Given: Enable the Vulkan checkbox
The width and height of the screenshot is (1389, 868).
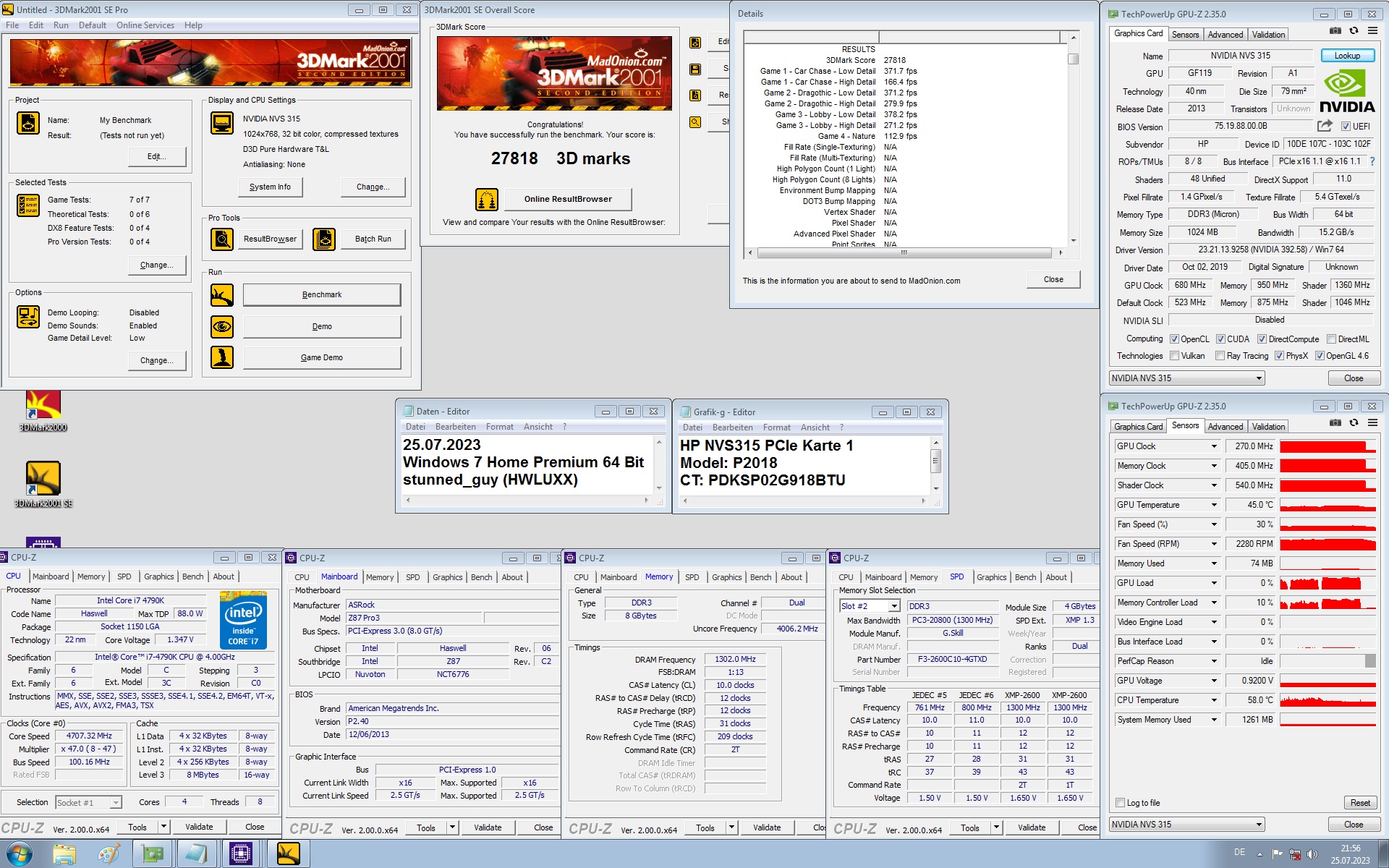Looking at the screenshot, I should pos(1174,356).
